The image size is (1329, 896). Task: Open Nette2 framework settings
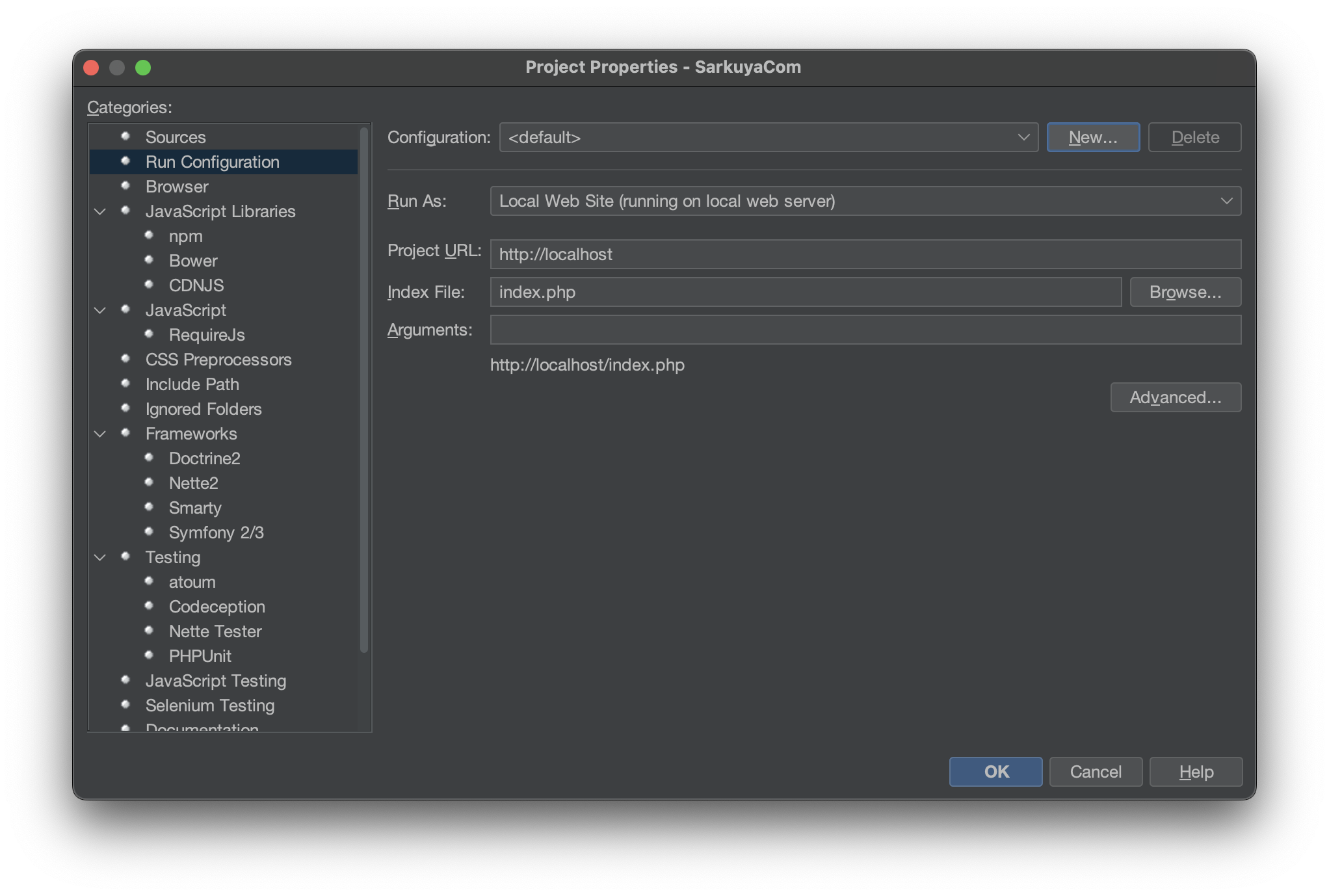point(194,483)
